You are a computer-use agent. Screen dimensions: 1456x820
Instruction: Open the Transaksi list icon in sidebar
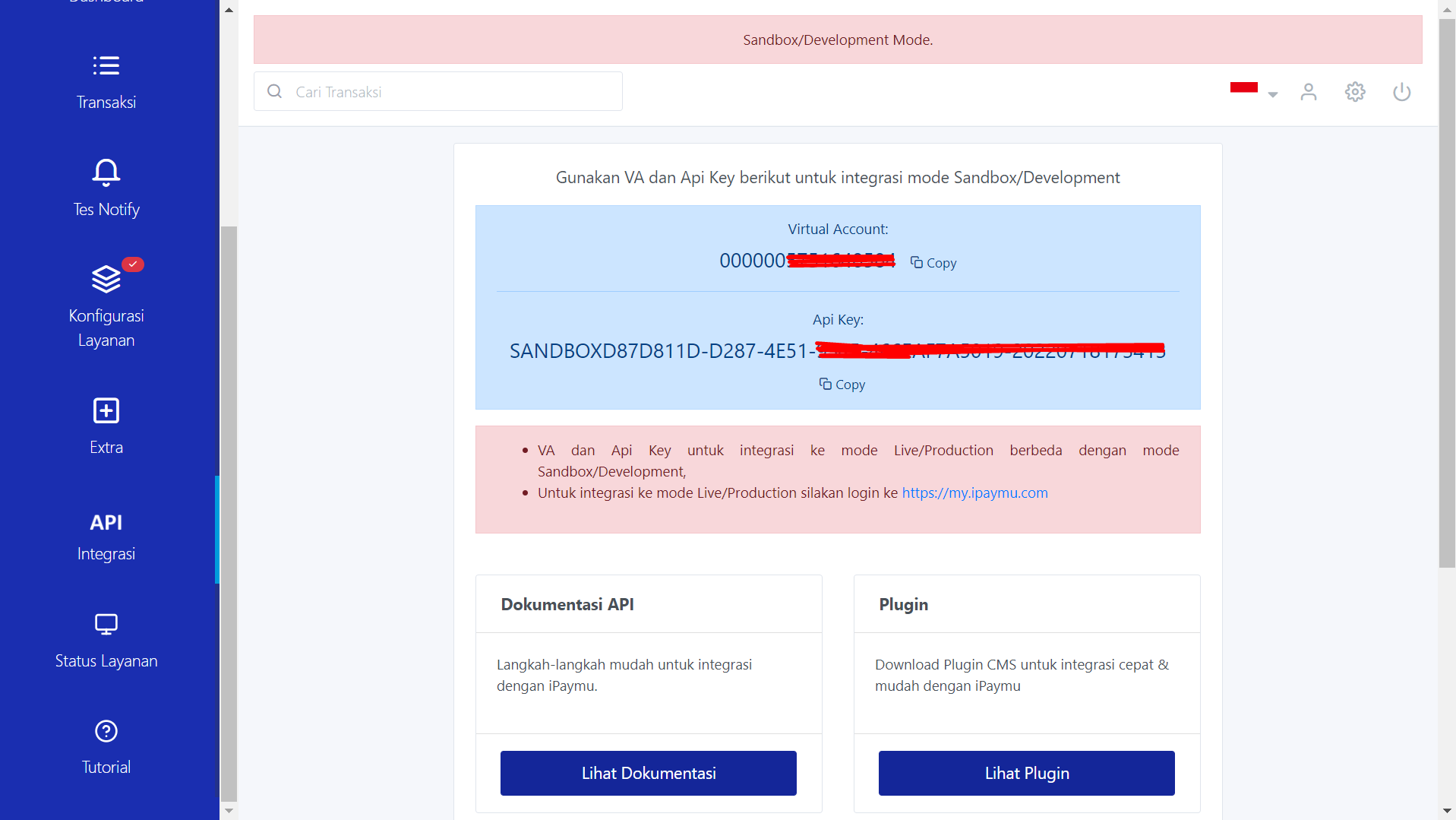(106, 66)
